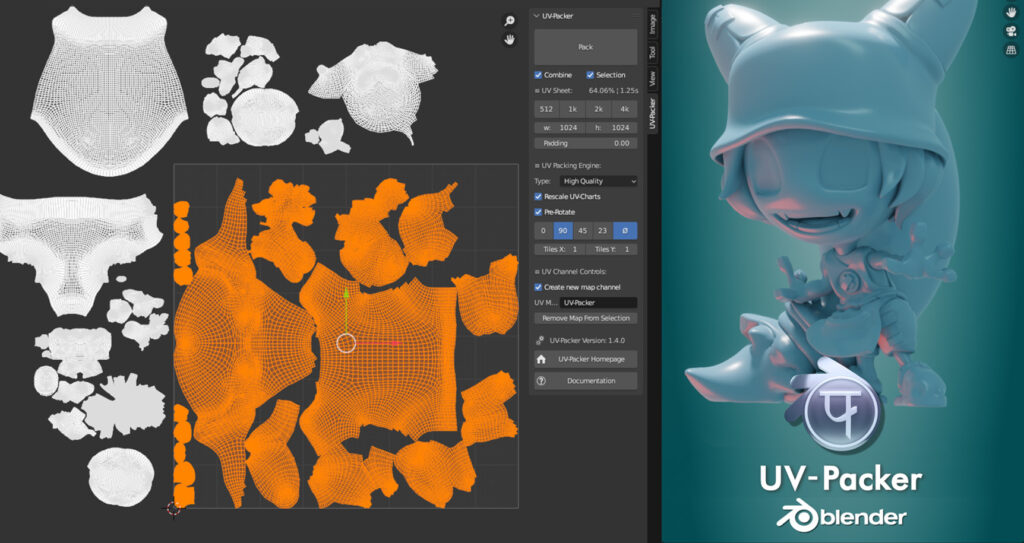Switch perspective/orthographic grid icon in 3D viewport
The image size is (1024, 543).
1011,50
